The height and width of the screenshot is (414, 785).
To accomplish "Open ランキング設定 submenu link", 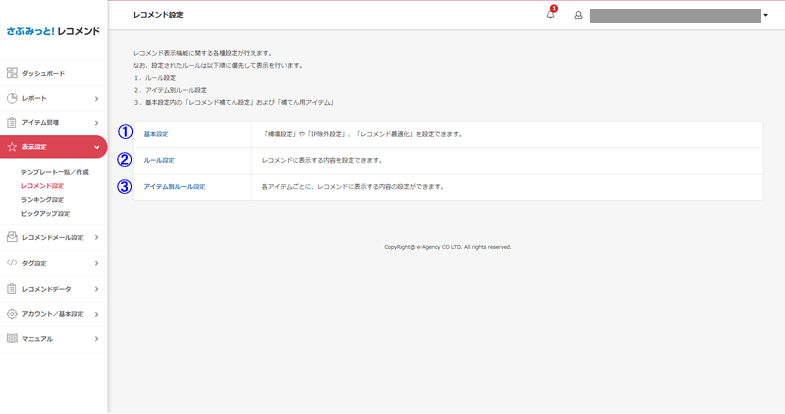I will point(42,200).
